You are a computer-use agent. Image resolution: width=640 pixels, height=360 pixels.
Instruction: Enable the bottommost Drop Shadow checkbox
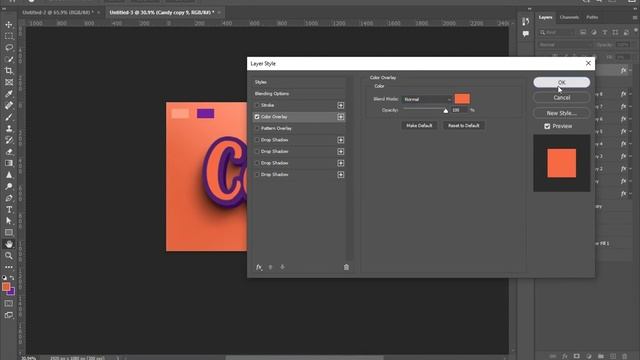click(x=257, y=174)
